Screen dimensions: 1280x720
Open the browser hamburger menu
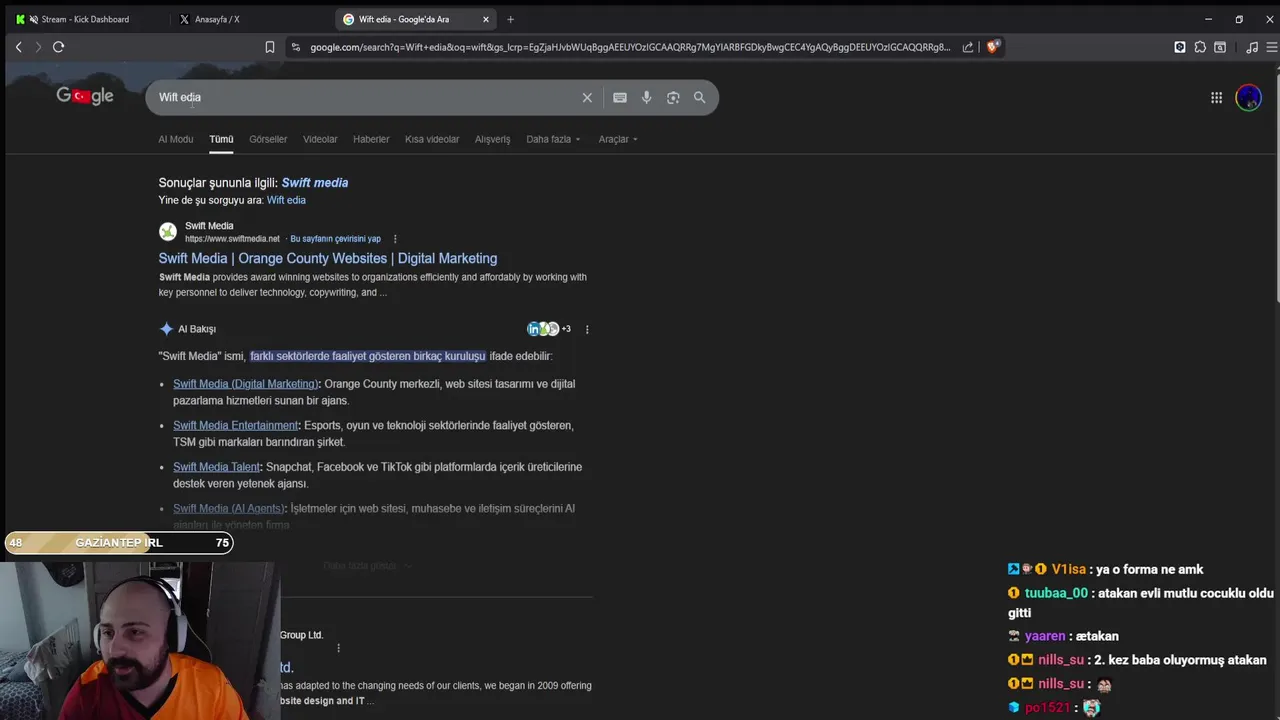tap(1272, 47)
